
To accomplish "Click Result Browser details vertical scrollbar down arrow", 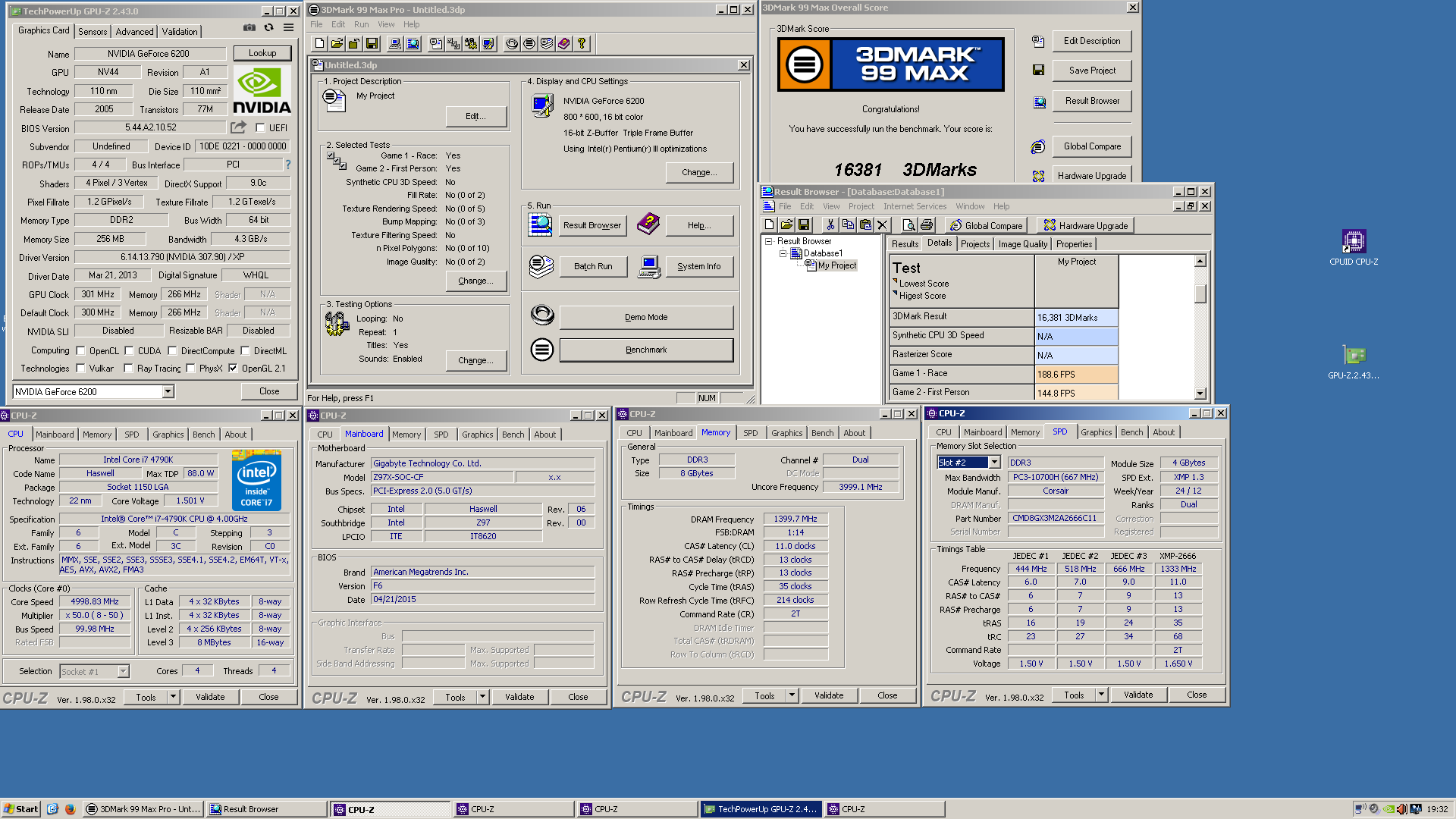I will pos(1200,394).
